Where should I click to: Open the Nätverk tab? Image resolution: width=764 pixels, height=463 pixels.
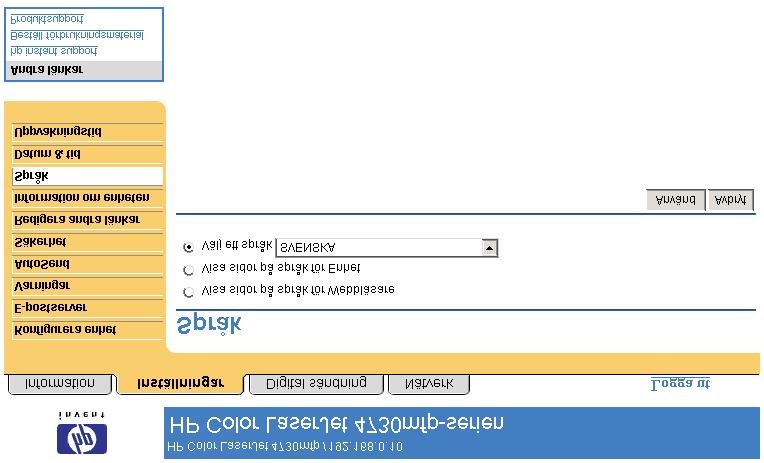point(429,384)
